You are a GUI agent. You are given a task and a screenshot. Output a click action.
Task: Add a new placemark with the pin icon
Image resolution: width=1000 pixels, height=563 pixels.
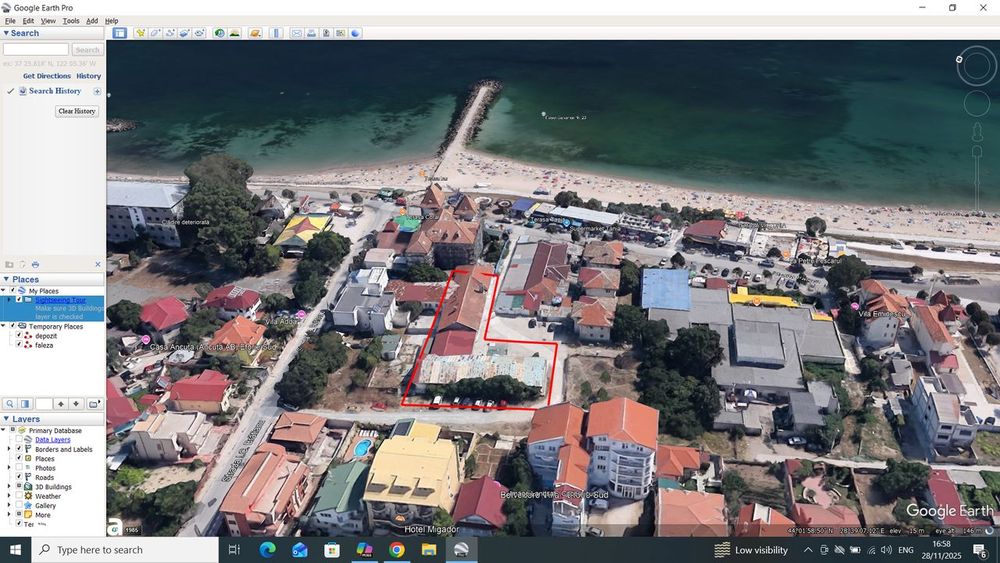pos(140,33)
